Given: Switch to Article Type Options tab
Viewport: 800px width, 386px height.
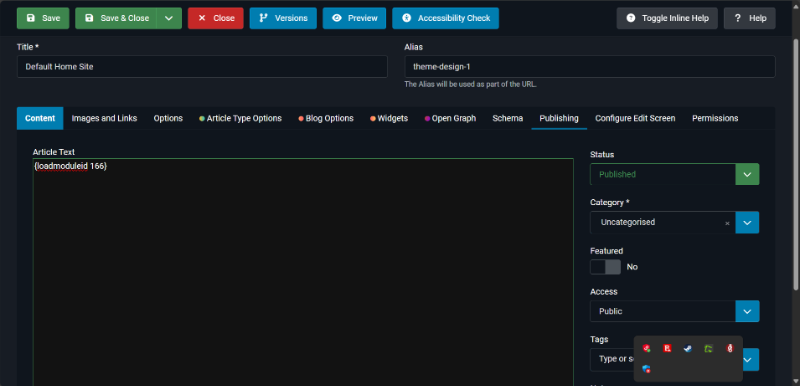Looking at the screenshot, I should coord(240,118).
